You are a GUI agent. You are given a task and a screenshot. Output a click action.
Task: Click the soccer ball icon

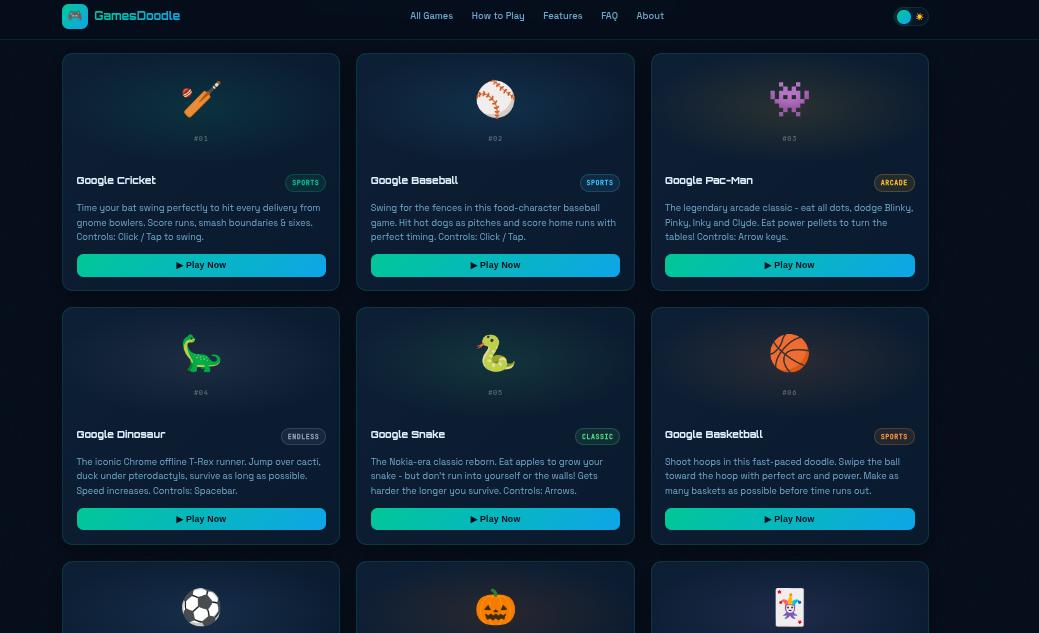pos(201,607)
